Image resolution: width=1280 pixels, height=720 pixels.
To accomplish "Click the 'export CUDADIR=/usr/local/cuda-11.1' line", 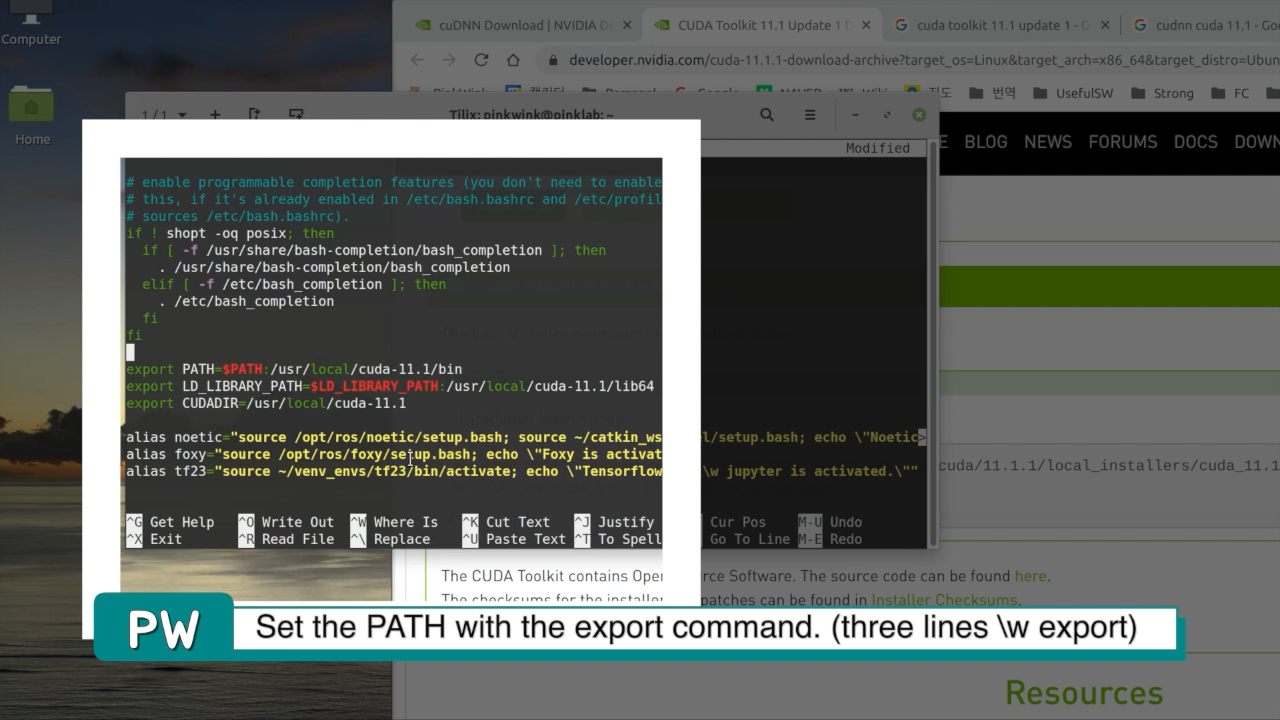I will click(x=266, y=403).
